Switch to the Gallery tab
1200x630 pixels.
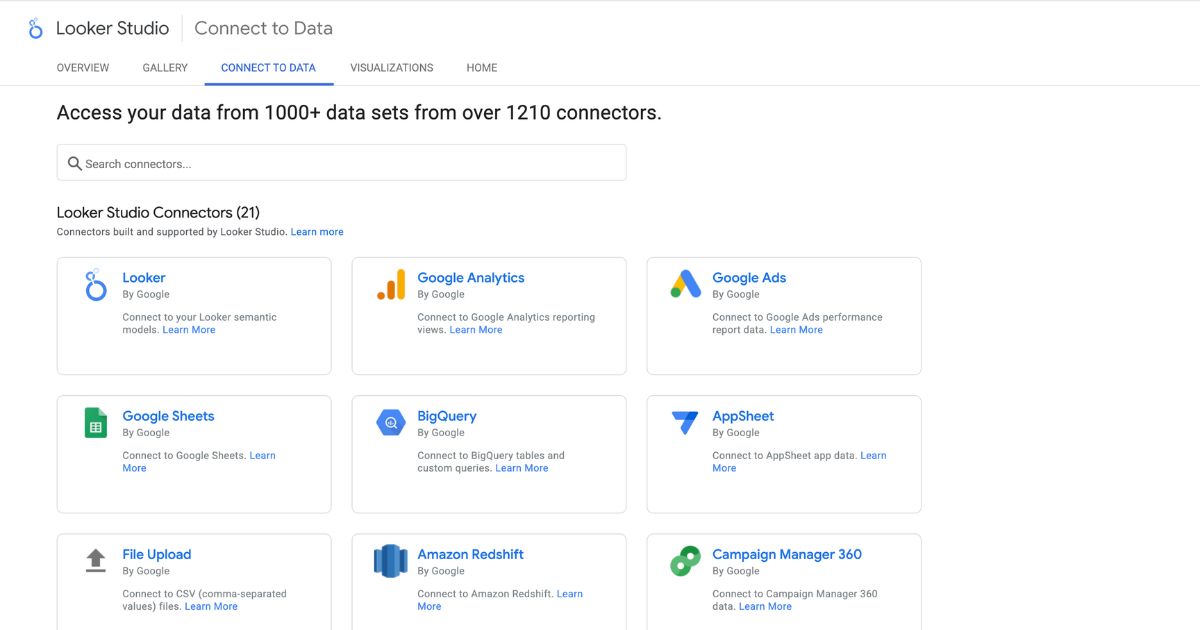[x=165, y=68]
